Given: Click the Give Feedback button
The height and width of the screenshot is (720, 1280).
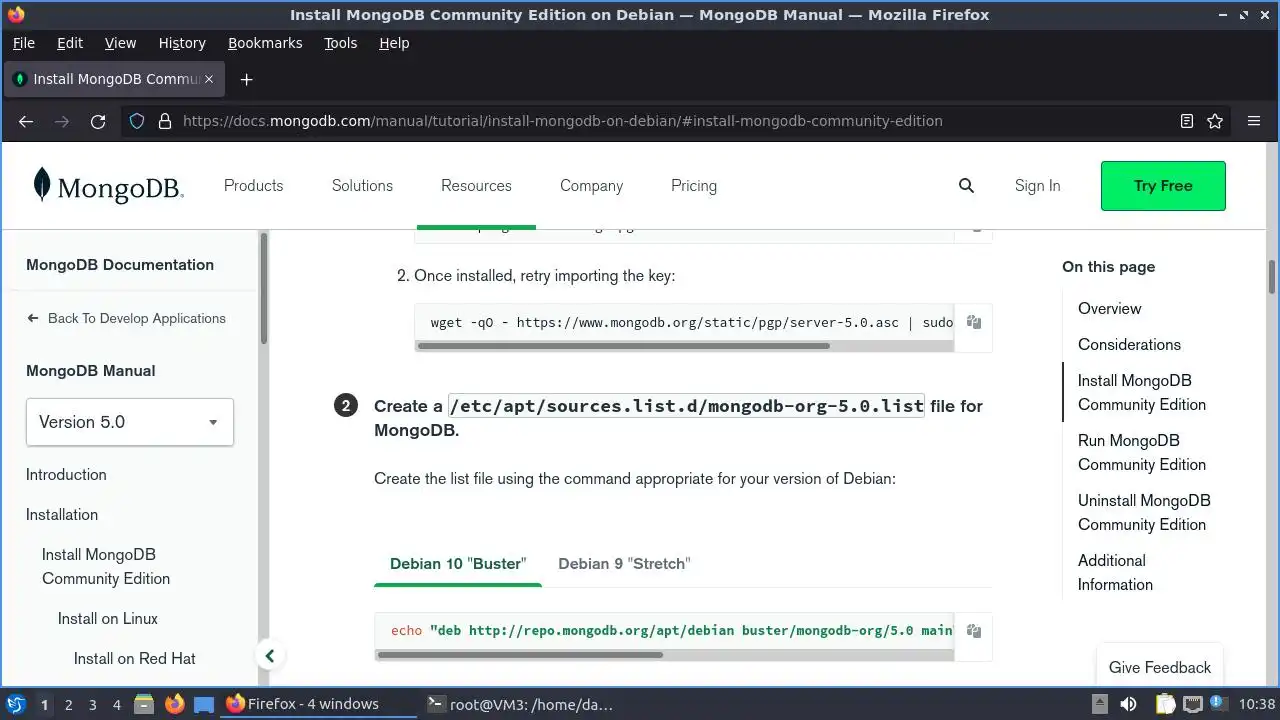Looking at the screenshot, I should click(1159, 667).
